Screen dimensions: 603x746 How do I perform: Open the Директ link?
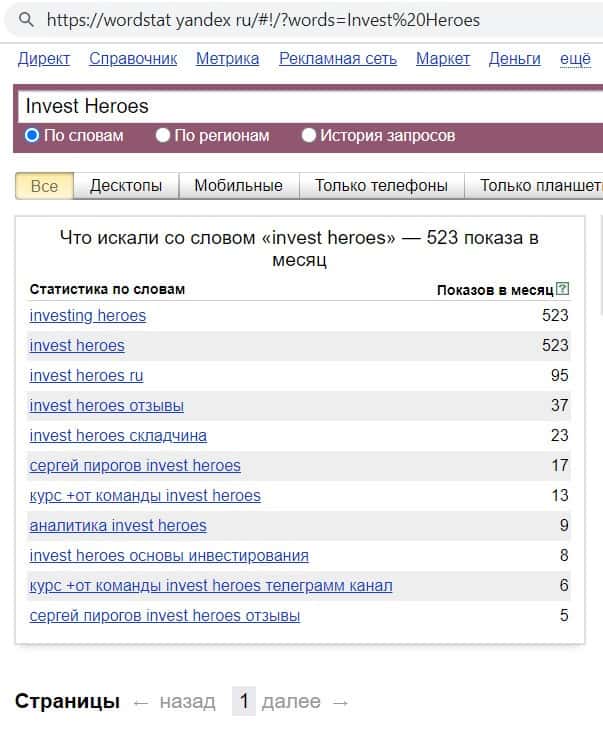44,59
